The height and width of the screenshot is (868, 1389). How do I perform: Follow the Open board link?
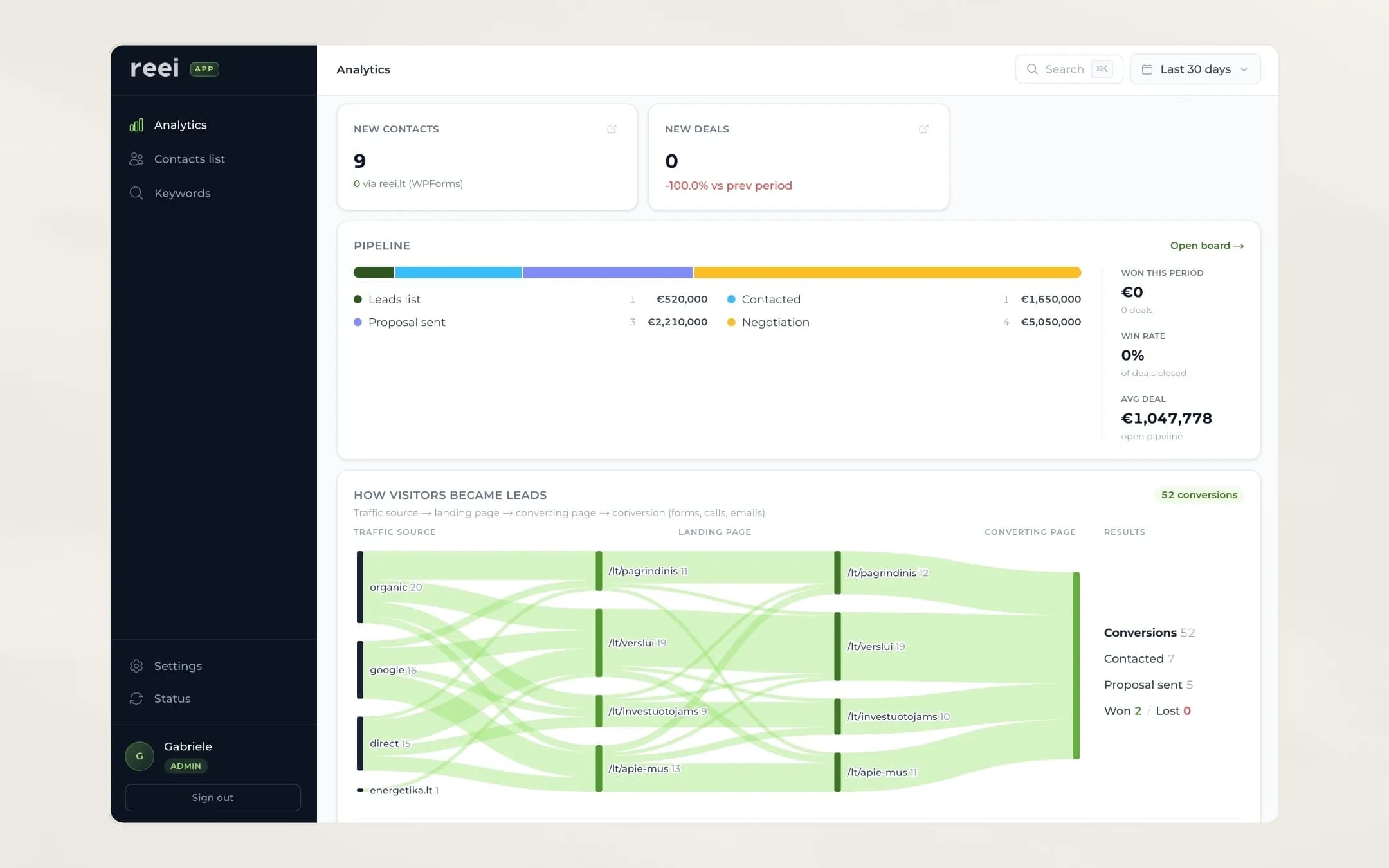pos(1207,246)
